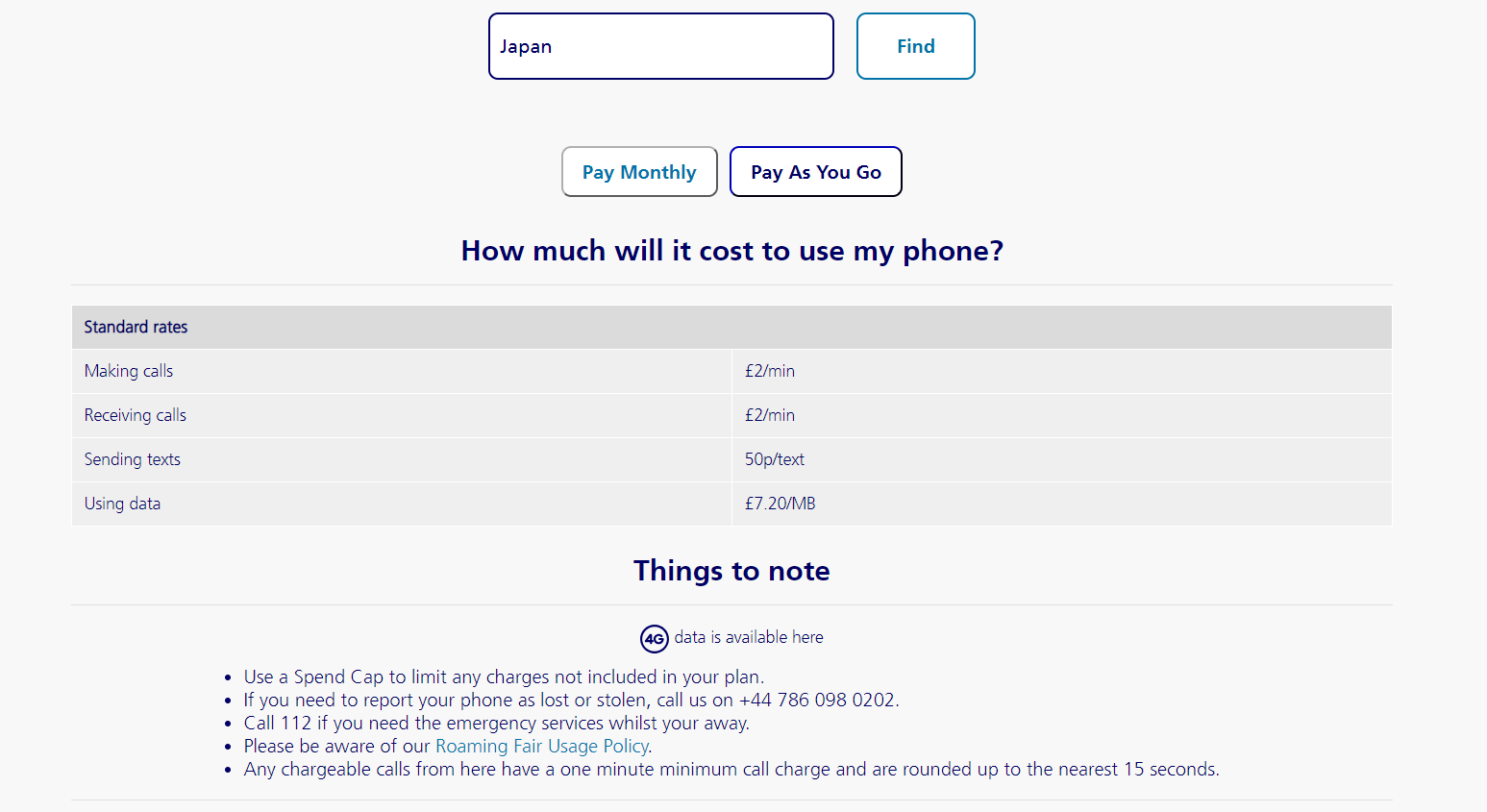Click the Sending texts 50p/text rate
This screenshot has height=812, width=1487.
pos(774,459)
